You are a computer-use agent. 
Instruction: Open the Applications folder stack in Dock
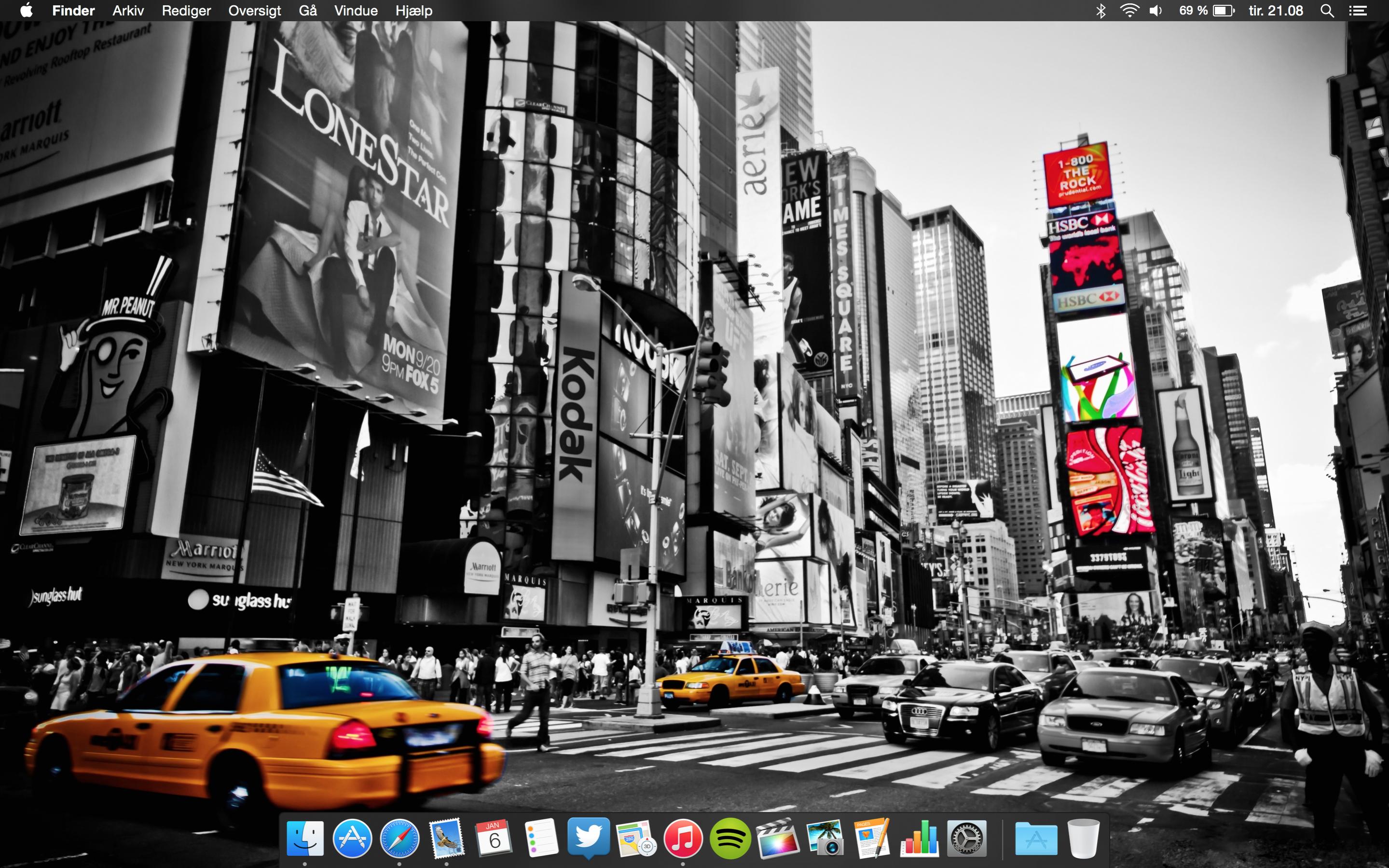pyautogui.click(x=1036, y=839)
